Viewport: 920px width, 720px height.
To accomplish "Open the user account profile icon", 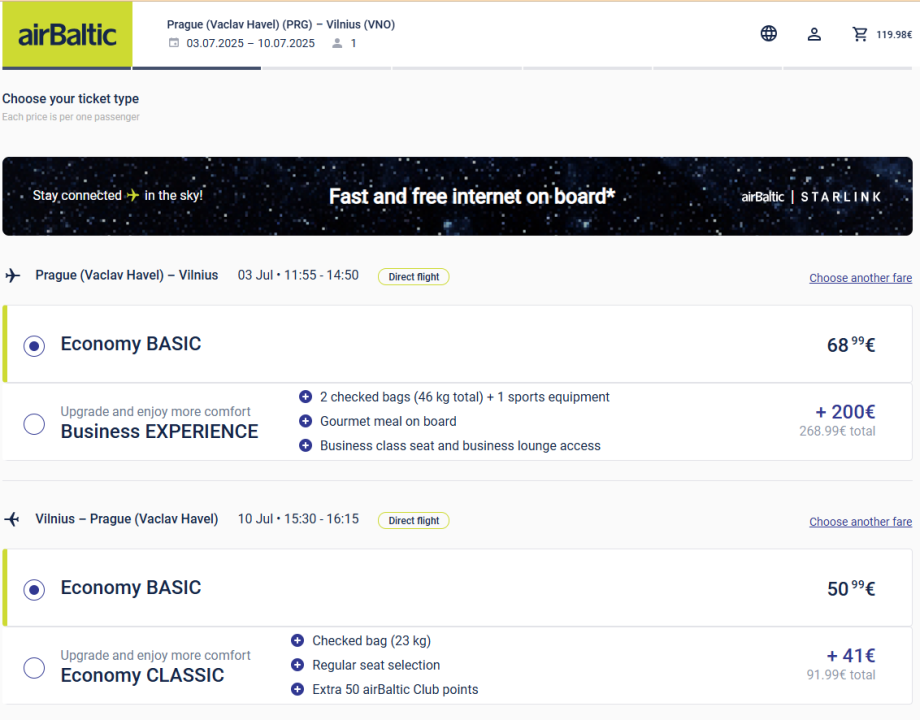I will [x=814, y=34].
